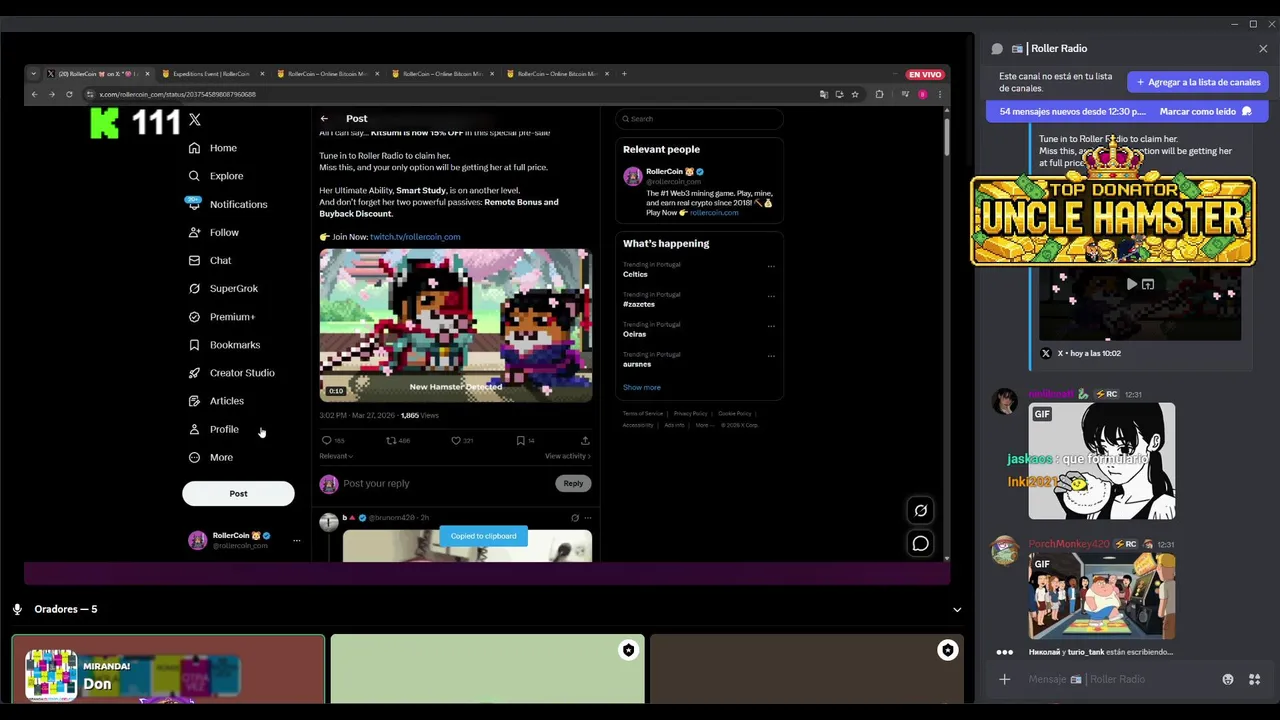Open the options ellipsis on brunom420 reply
This screenshot has height=720, width=1280.
588,517
